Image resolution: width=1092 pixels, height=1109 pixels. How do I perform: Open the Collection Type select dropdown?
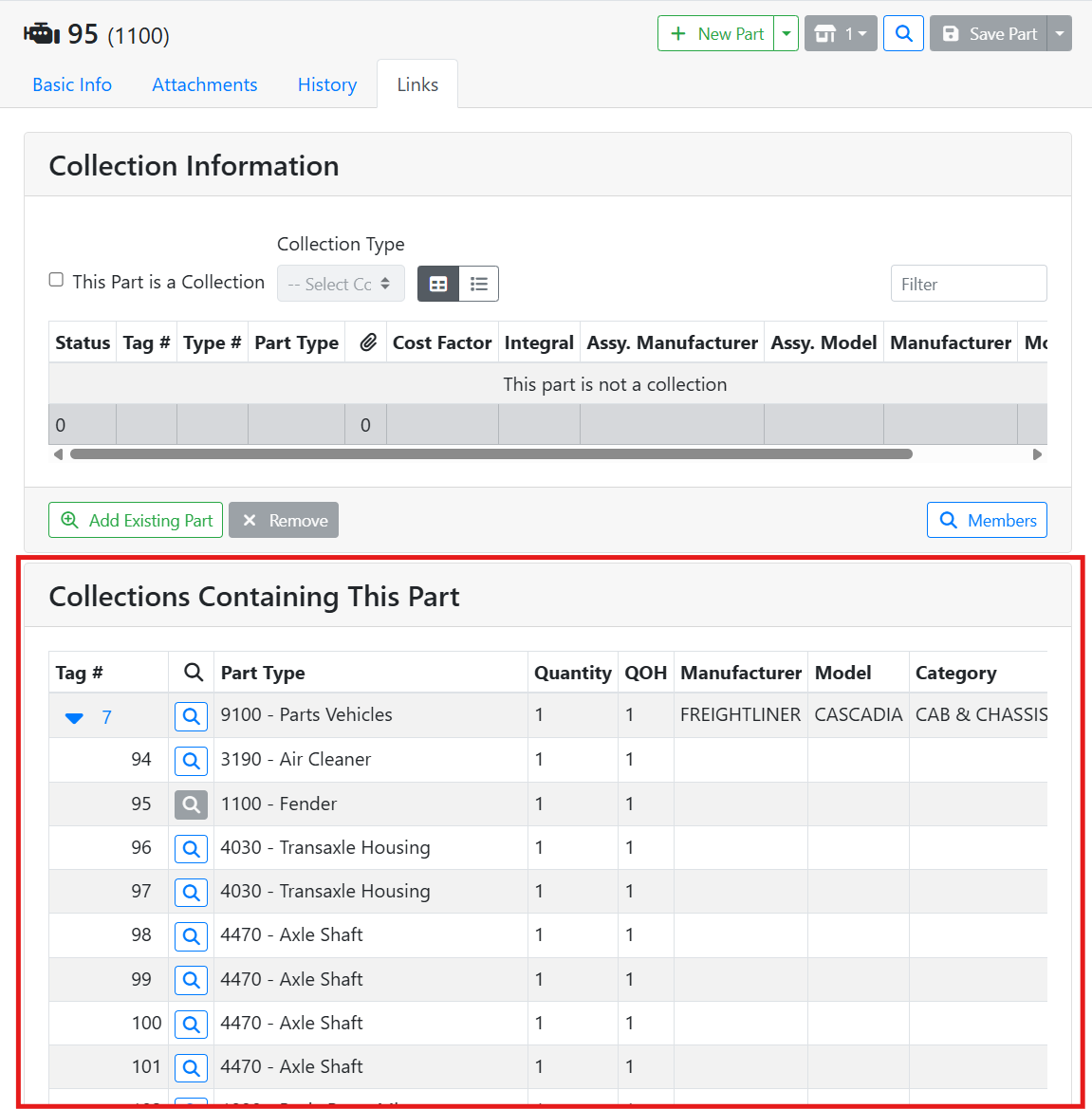pyautogui.click(x=341, y=284)
